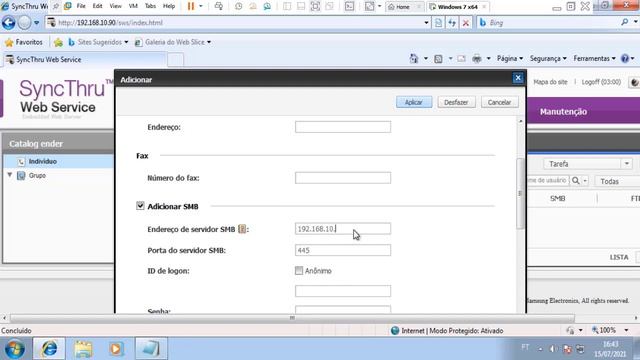Open the zoom level 100% dropdown
The width and height of the screenshot is (640, 360).
(x=626, y=330)
